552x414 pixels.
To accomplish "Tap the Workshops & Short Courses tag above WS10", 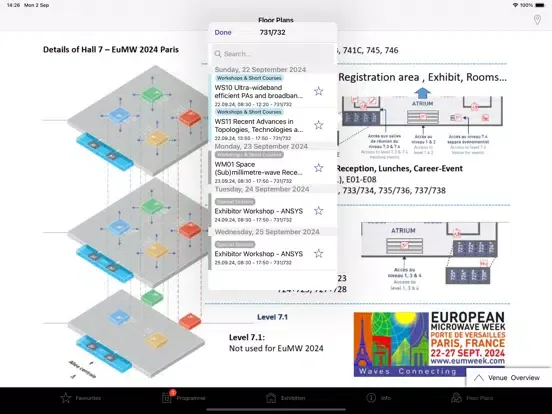I will (249, 78).
